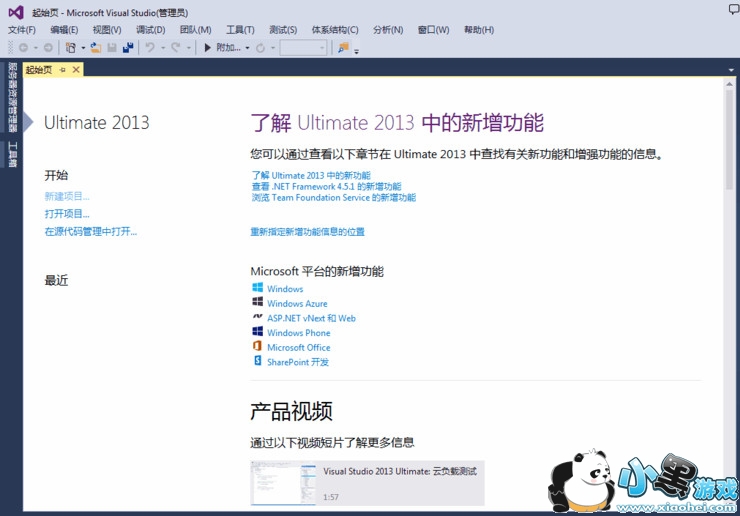Open the ASP.NET vNext 和 Web link
This screenshot has height=516, width=740.
click(x=311, y=318)
